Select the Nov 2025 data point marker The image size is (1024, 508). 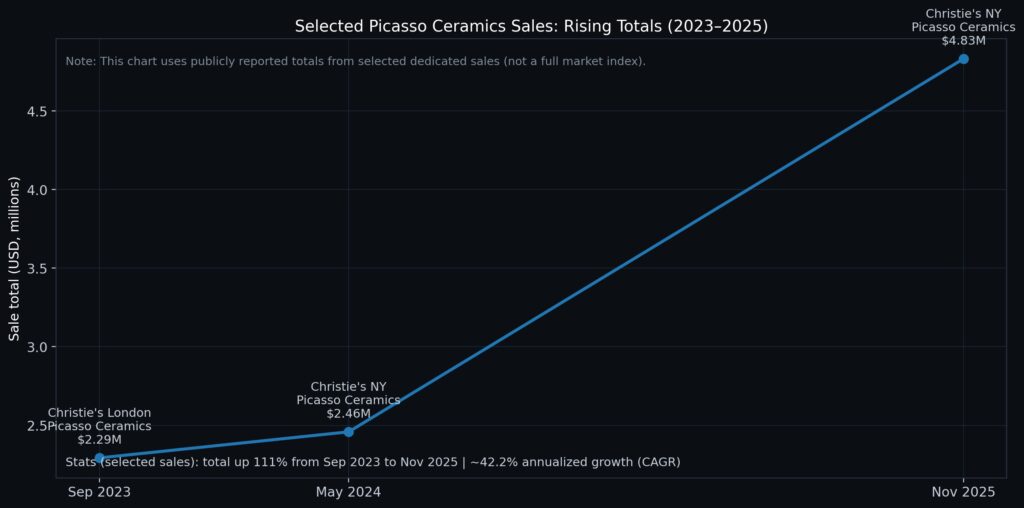click(963, 59)
